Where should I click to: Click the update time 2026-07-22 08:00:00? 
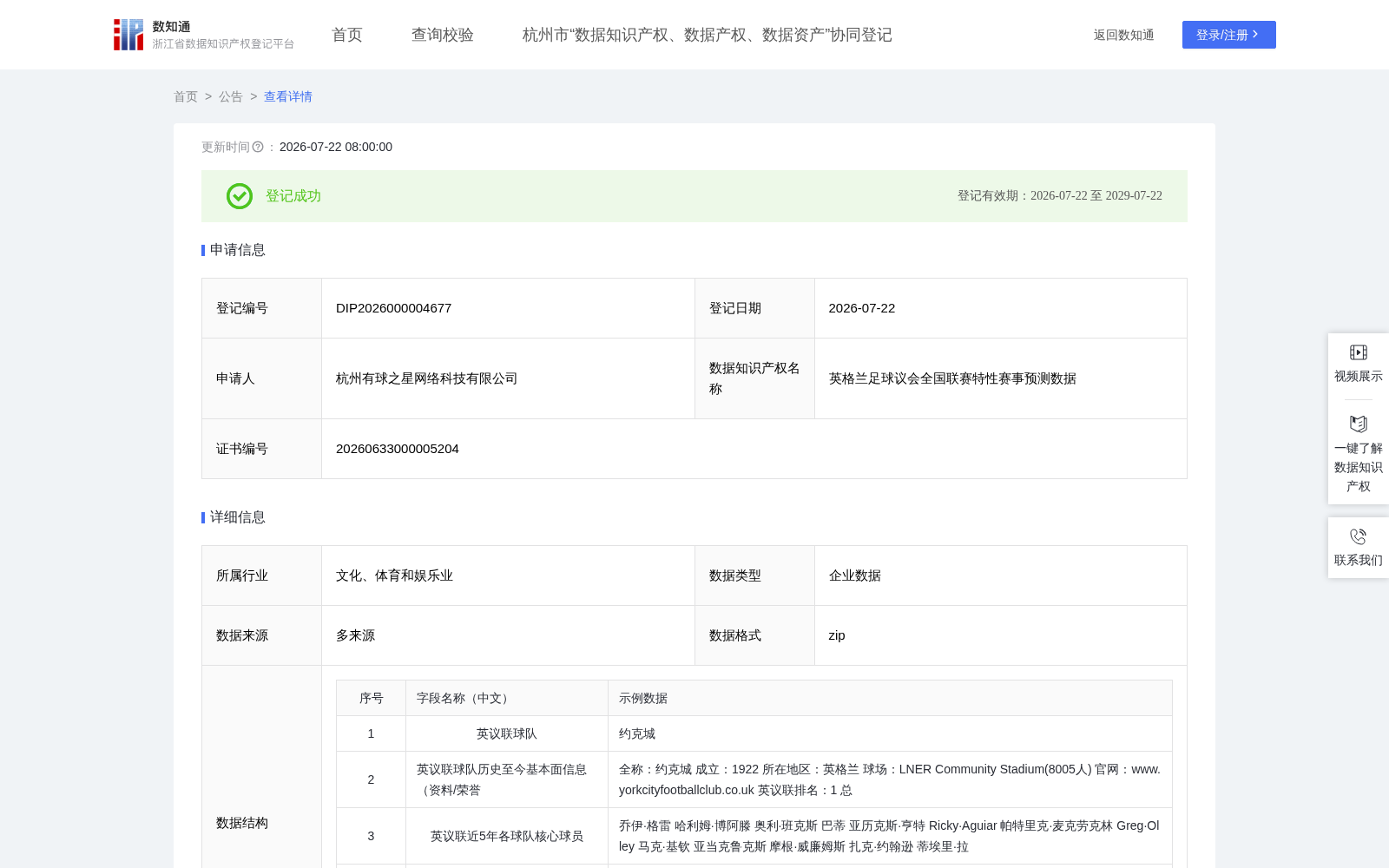click(x=336, y=148)
